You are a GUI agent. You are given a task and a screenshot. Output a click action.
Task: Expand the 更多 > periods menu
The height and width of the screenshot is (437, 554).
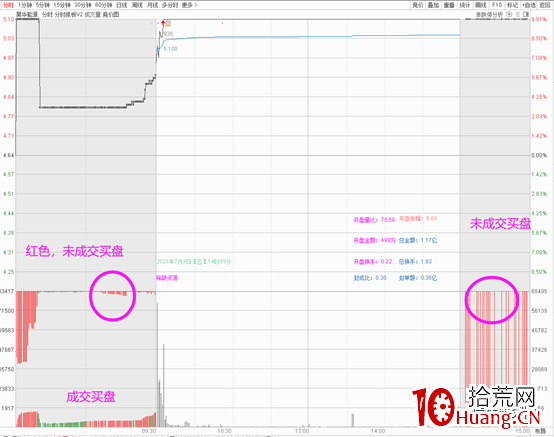coord(190,5)
